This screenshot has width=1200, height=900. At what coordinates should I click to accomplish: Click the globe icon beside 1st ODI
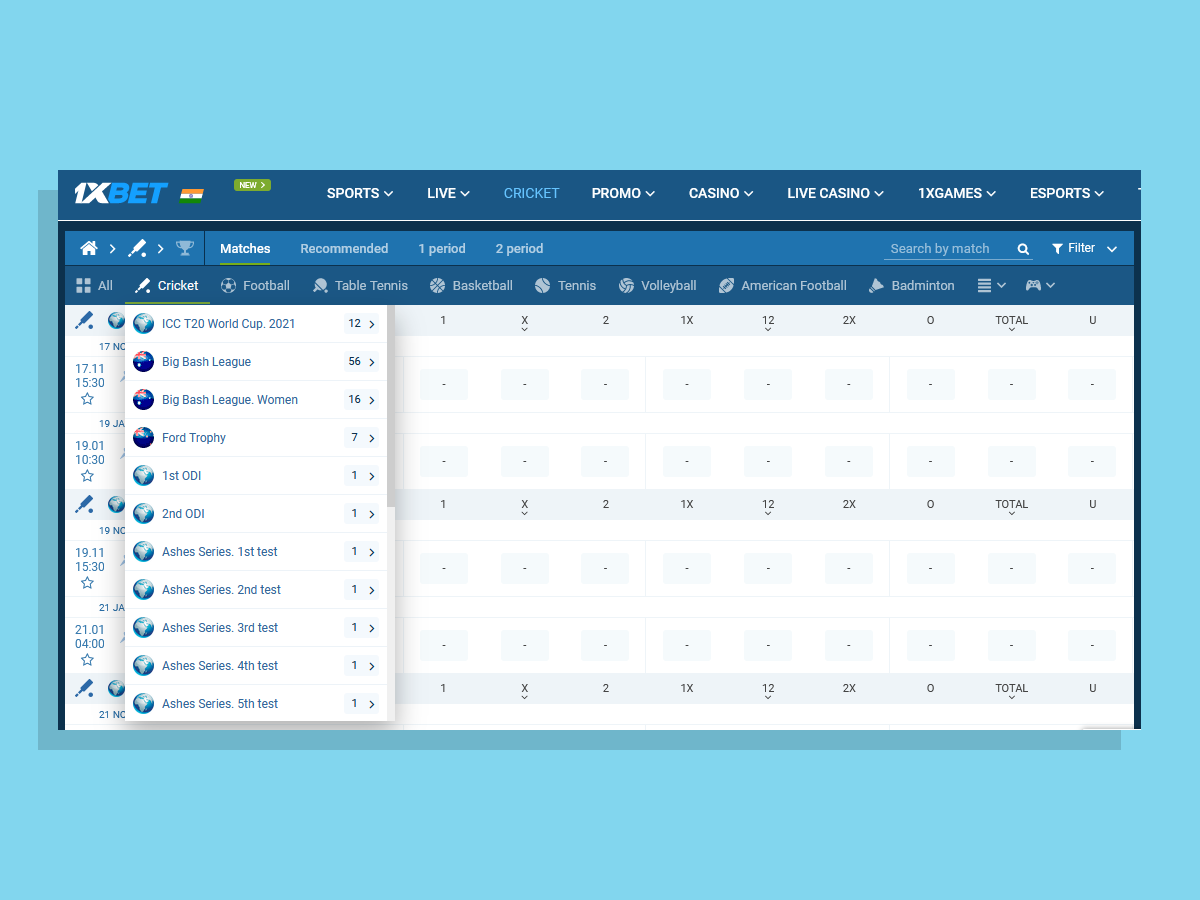[x=144, y=476]
